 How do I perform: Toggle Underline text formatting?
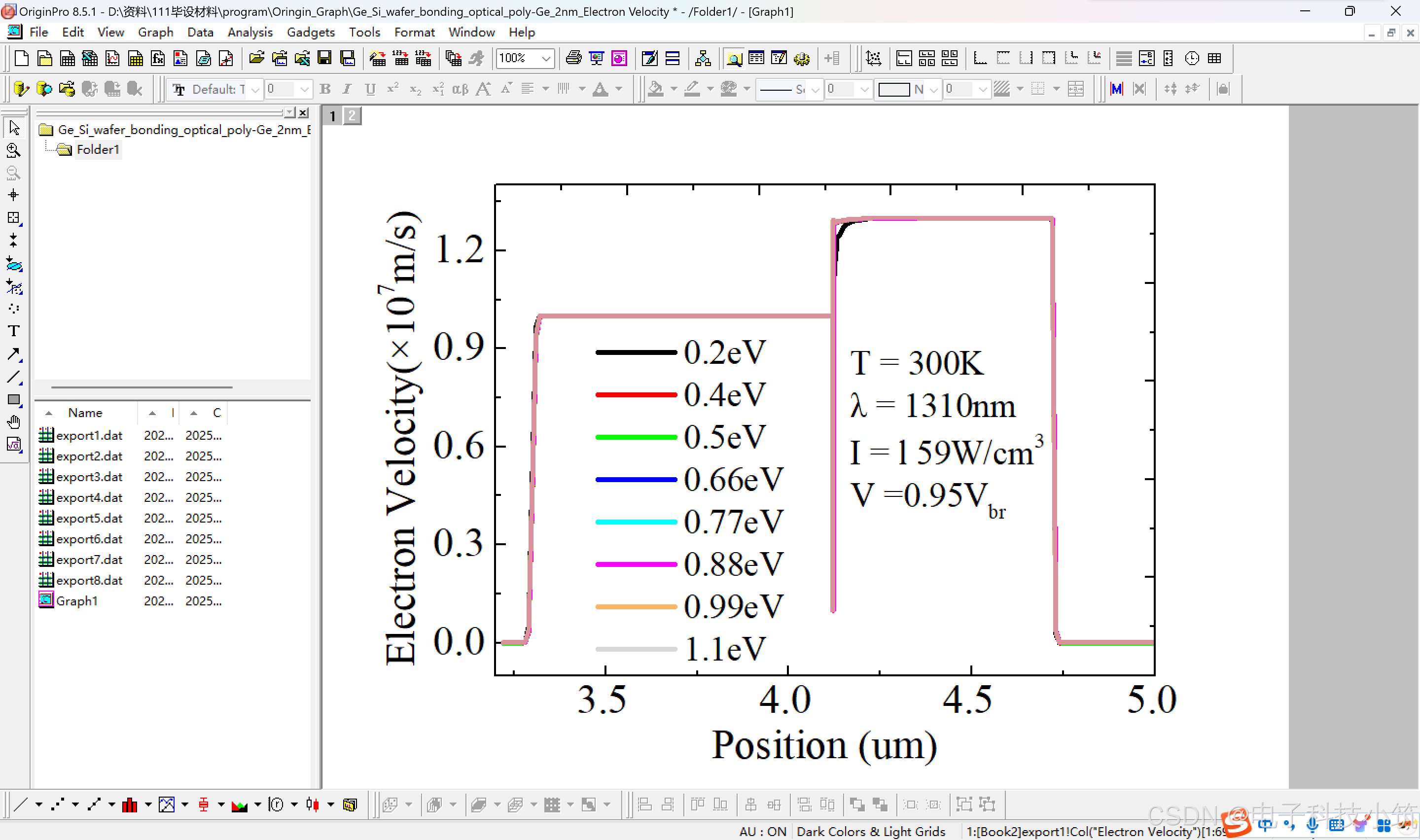point(370,89)
